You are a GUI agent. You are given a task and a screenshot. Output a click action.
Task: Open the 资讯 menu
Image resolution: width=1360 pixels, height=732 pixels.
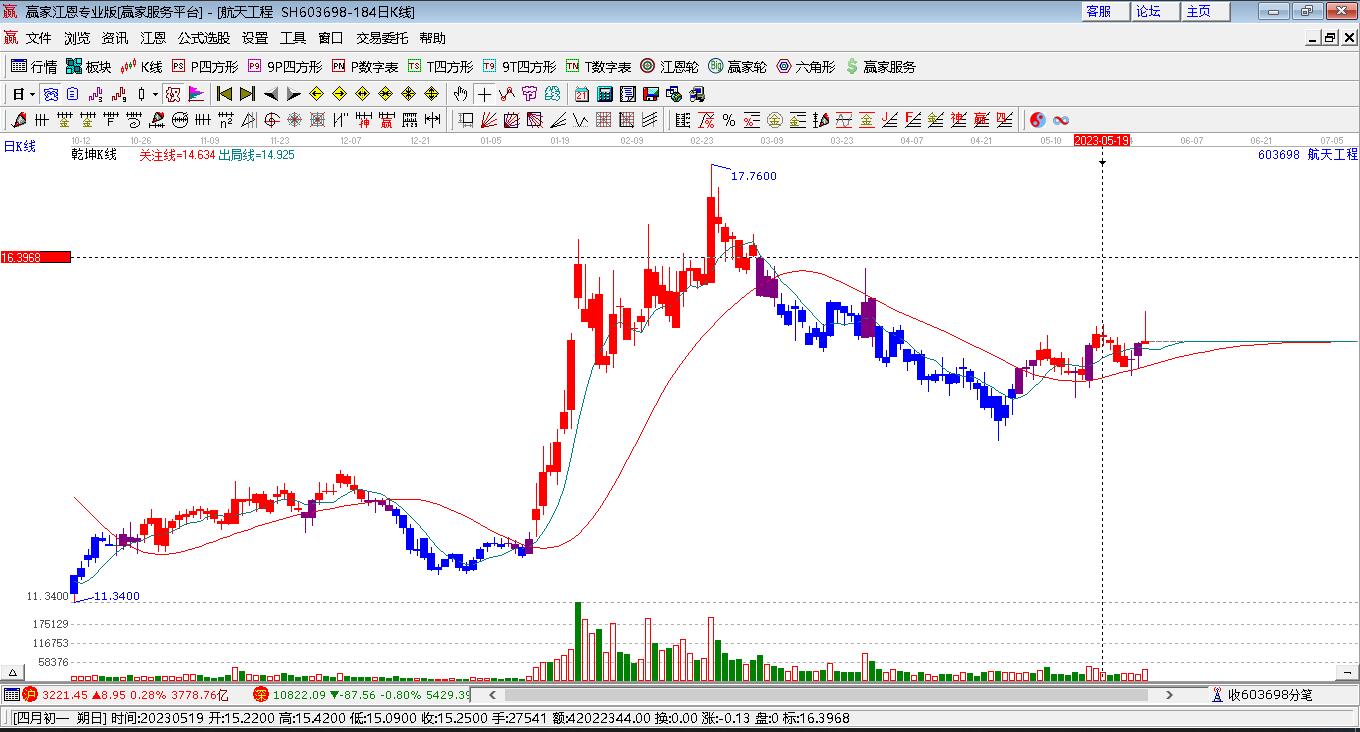pyautogui.click(x=115, y=38)
